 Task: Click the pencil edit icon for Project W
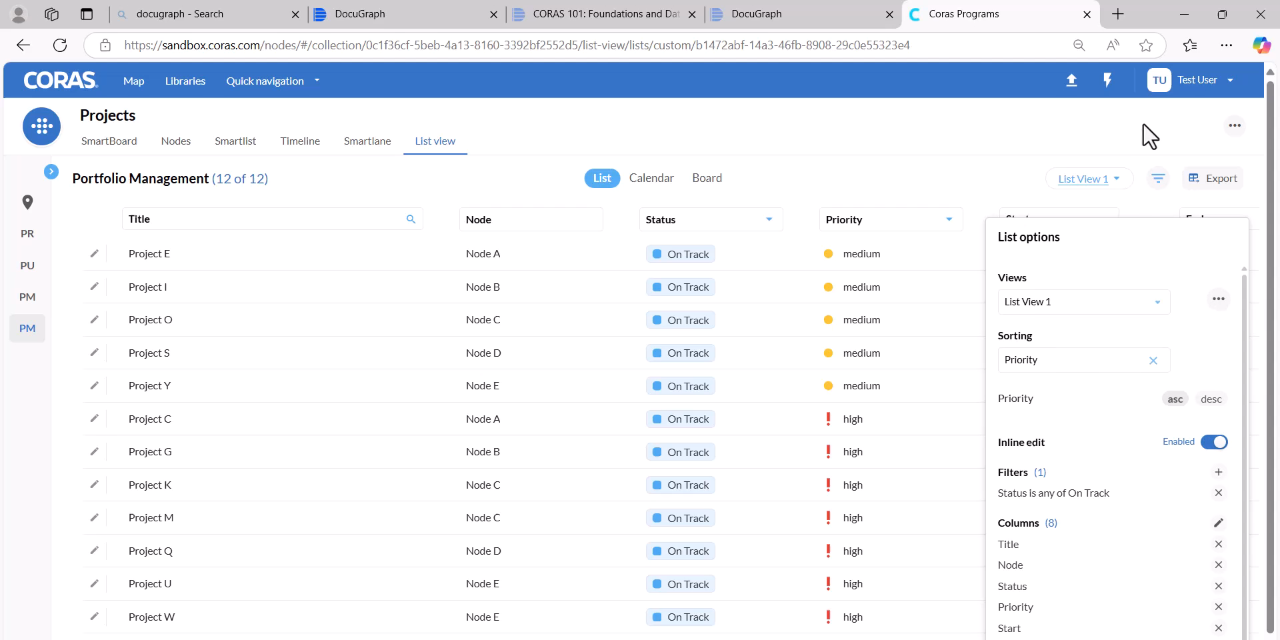click(x=94, y=616)
